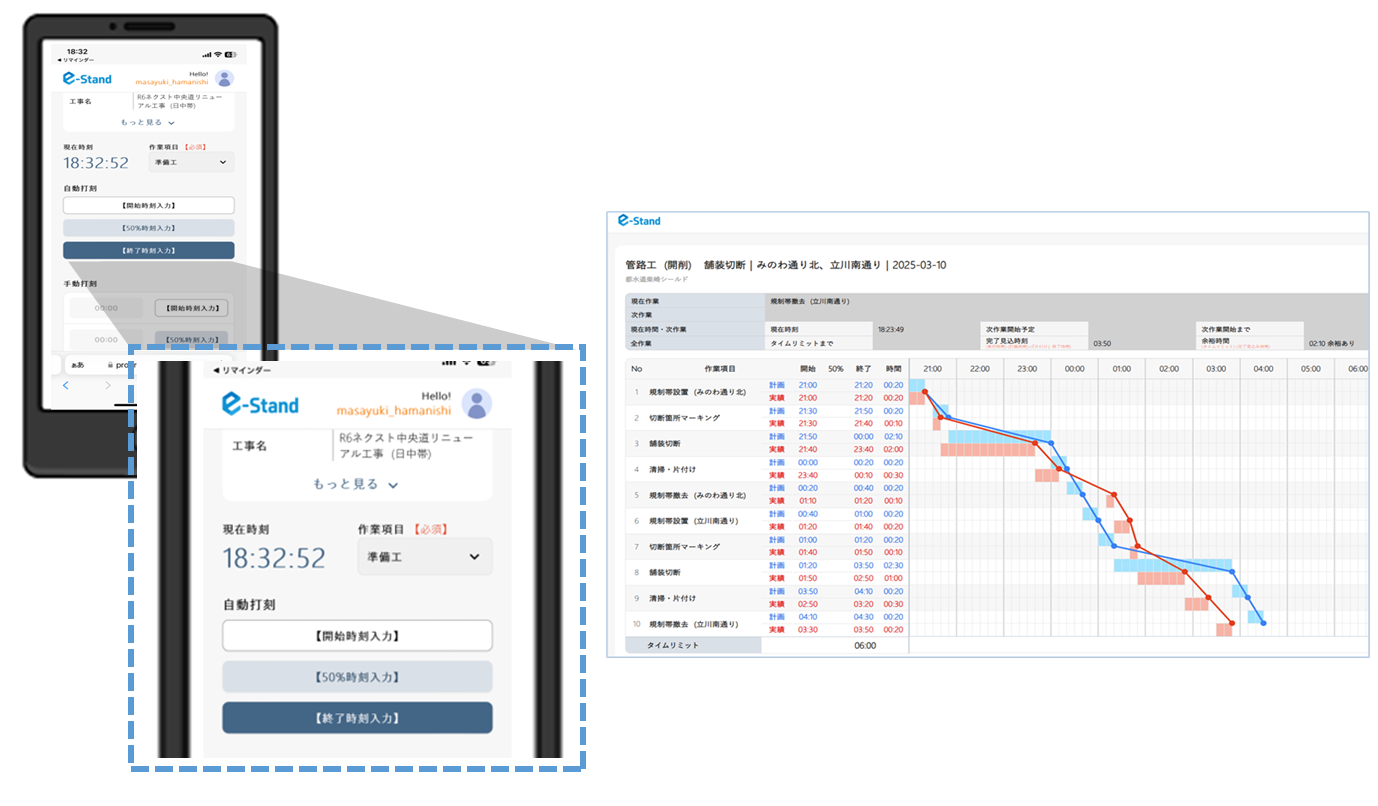Click the 03:00 column header in the chart

[x=1216, y=368]
